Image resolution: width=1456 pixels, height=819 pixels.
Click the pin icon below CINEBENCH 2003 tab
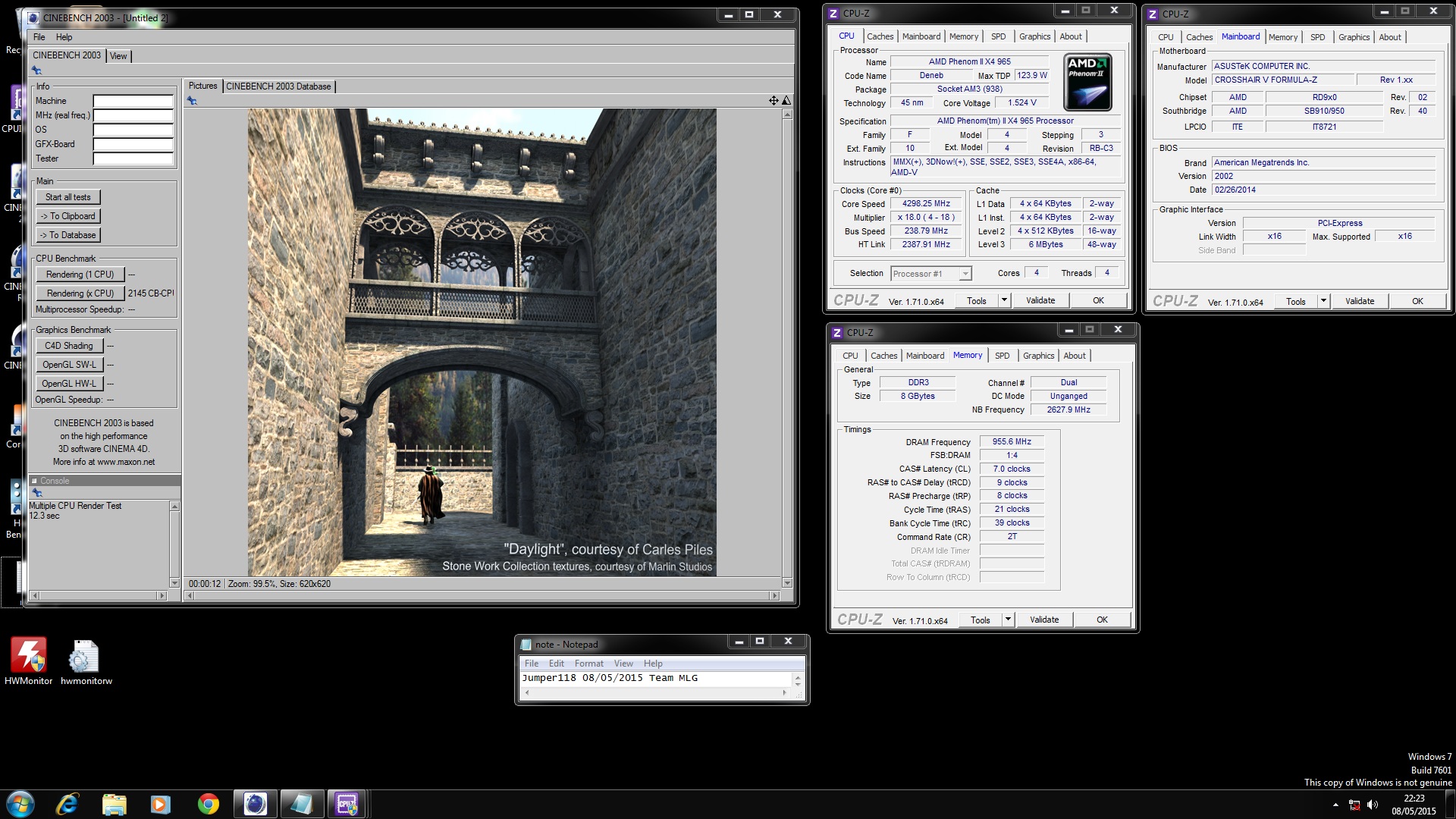tap(36, 71)
